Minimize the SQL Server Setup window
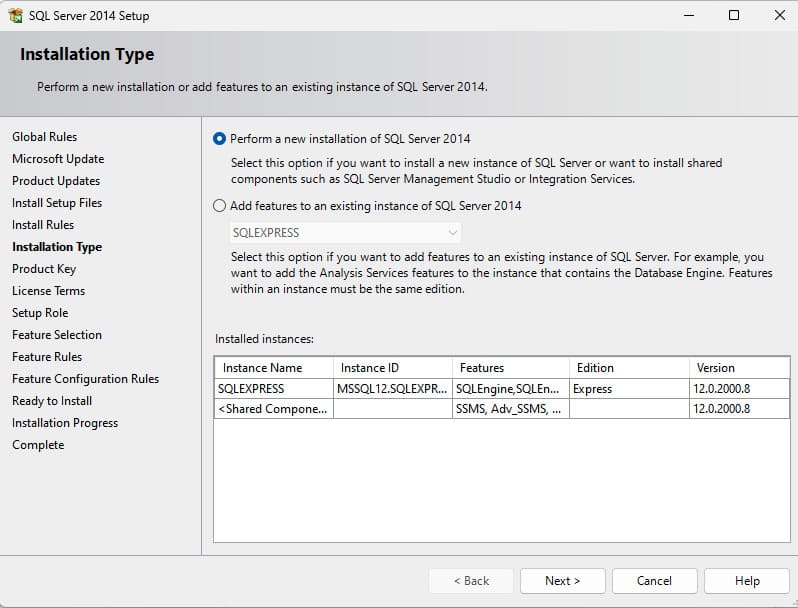This screenshot has width=798, height=608. [688, 16]
